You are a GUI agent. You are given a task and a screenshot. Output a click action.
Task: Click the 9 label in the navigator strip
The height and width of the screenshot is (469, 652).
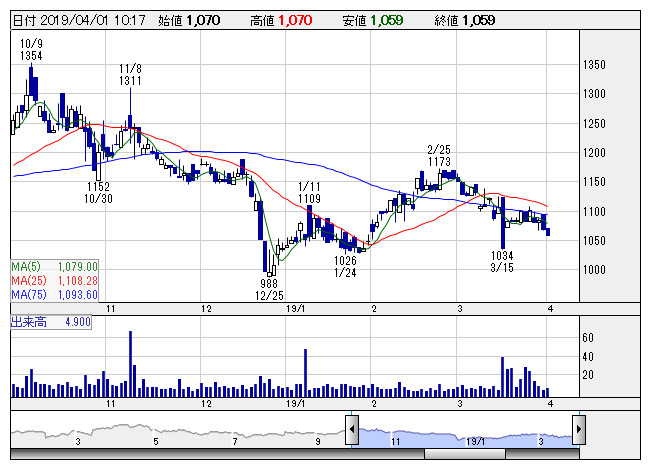(x=318, y=442)
